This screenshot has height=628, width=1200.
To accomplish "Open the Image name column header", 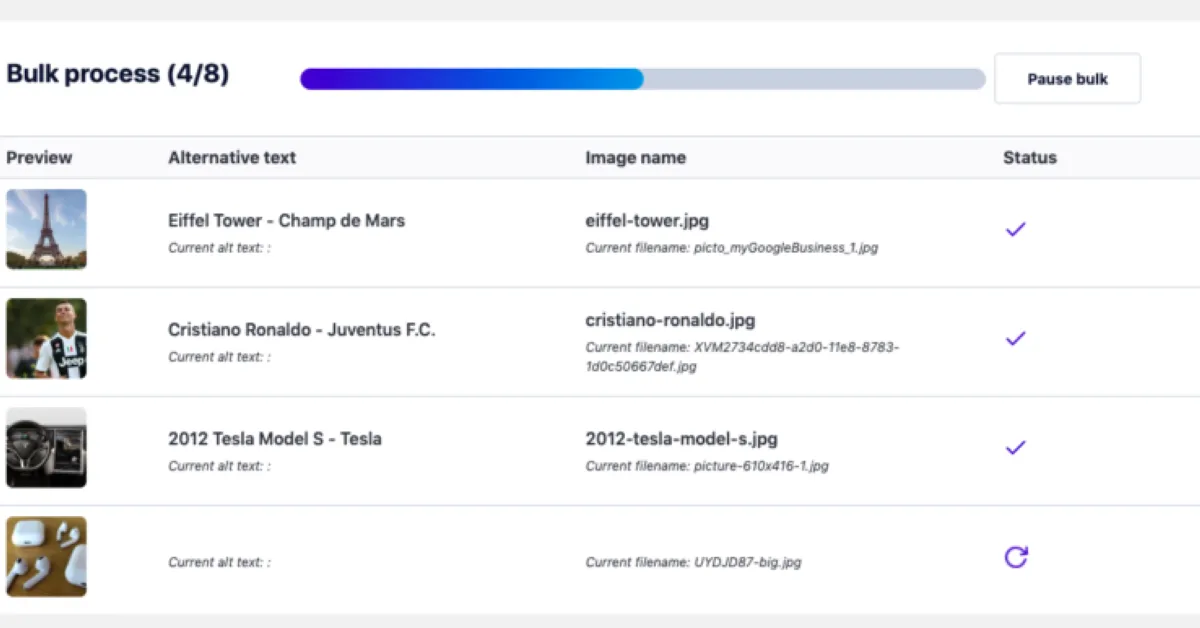I will pyautogui.click(x=635, y=157).
